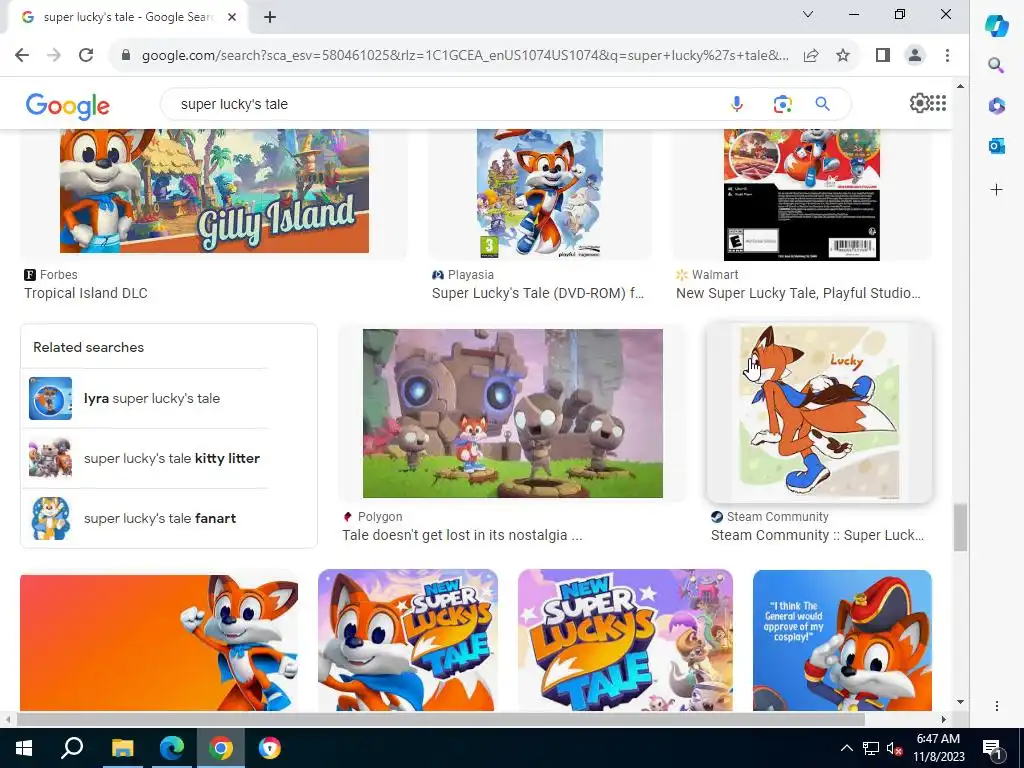Select the super lucky's tale tab
Viewport: 1024px width, 768px height.
[127, 18]
